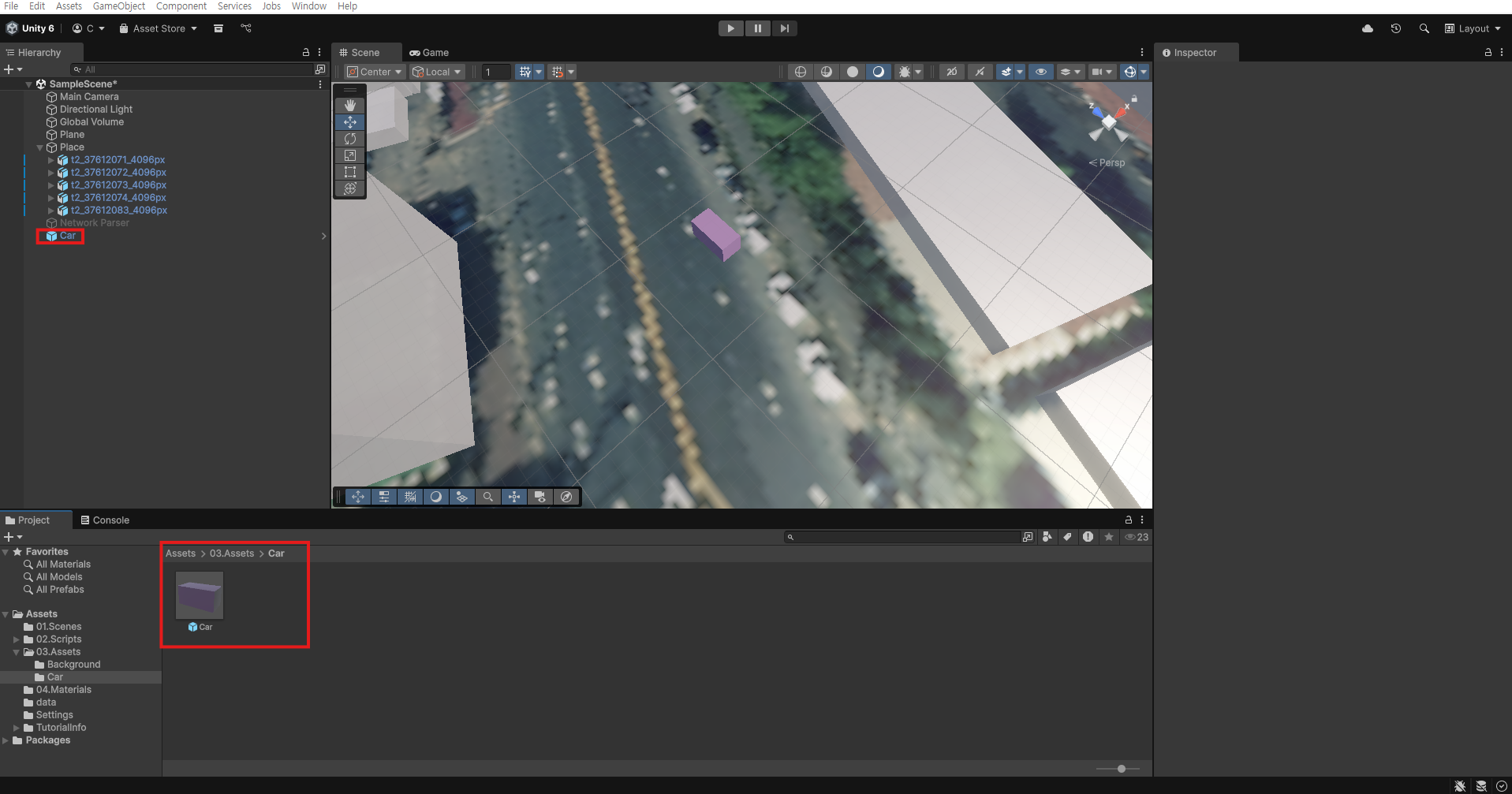Click the Favorites star icon in Project toolbar
The height and width of the screenshot is (794, 1512).
click(x=1109, y=537)
